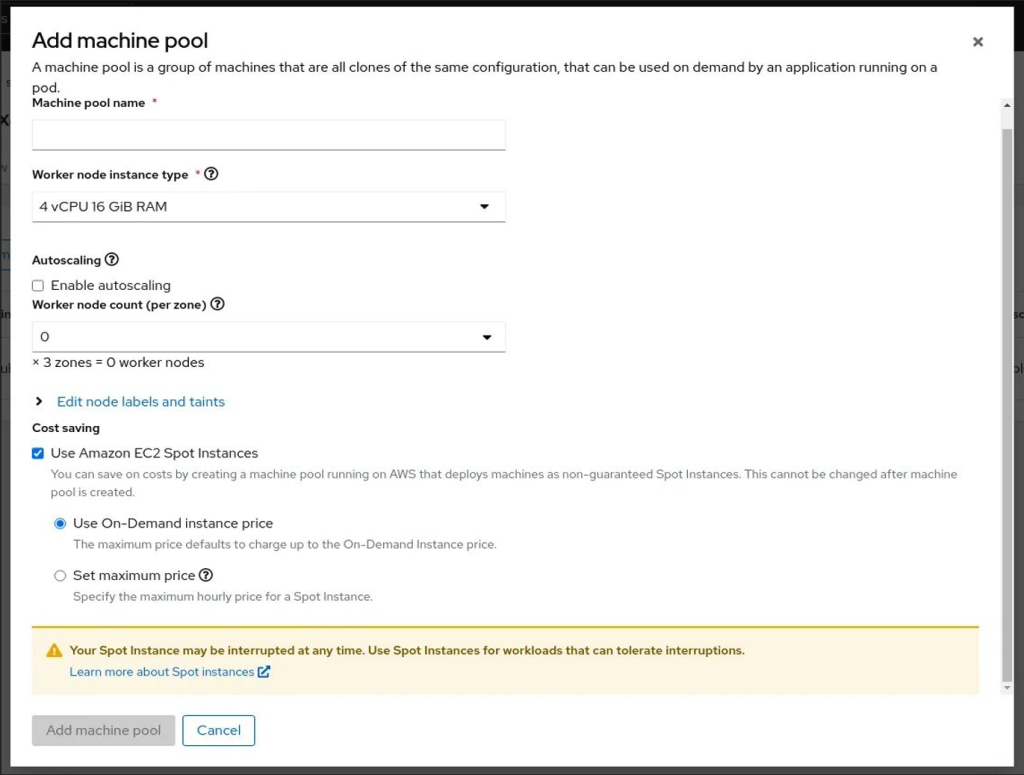Screen dimensions: 1024x775
Task: Open Learn more about Spot instances
Action: (160, 672)
